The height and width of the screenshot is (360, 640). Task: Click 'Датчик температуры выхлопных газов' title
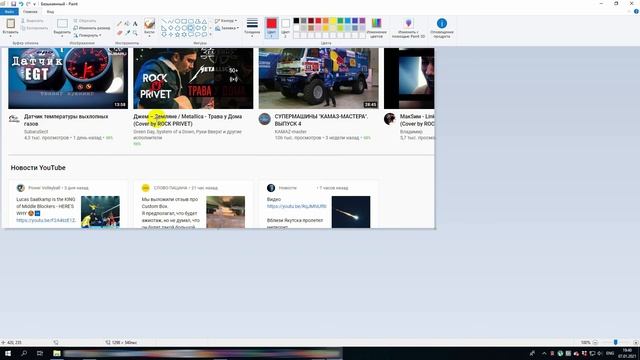(x=66, y=120)
